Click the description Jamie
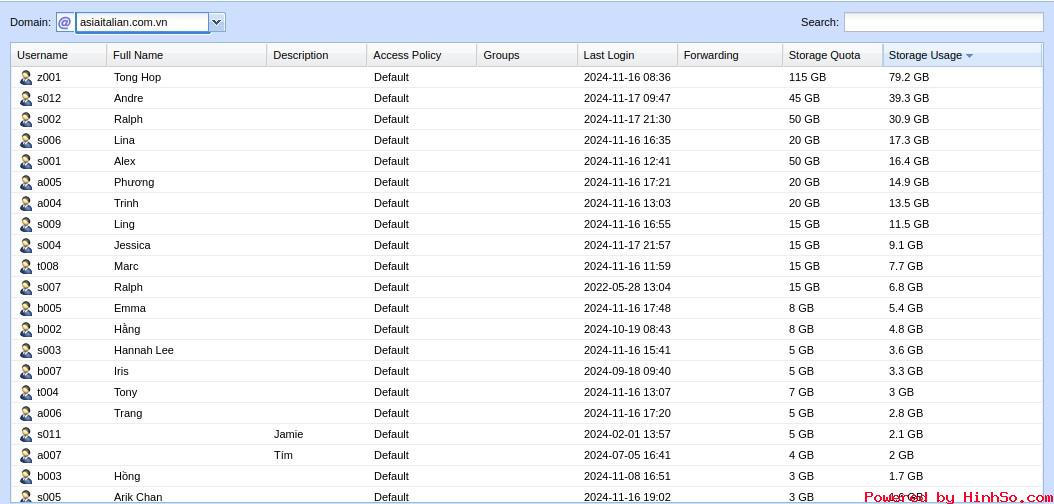 288,434
